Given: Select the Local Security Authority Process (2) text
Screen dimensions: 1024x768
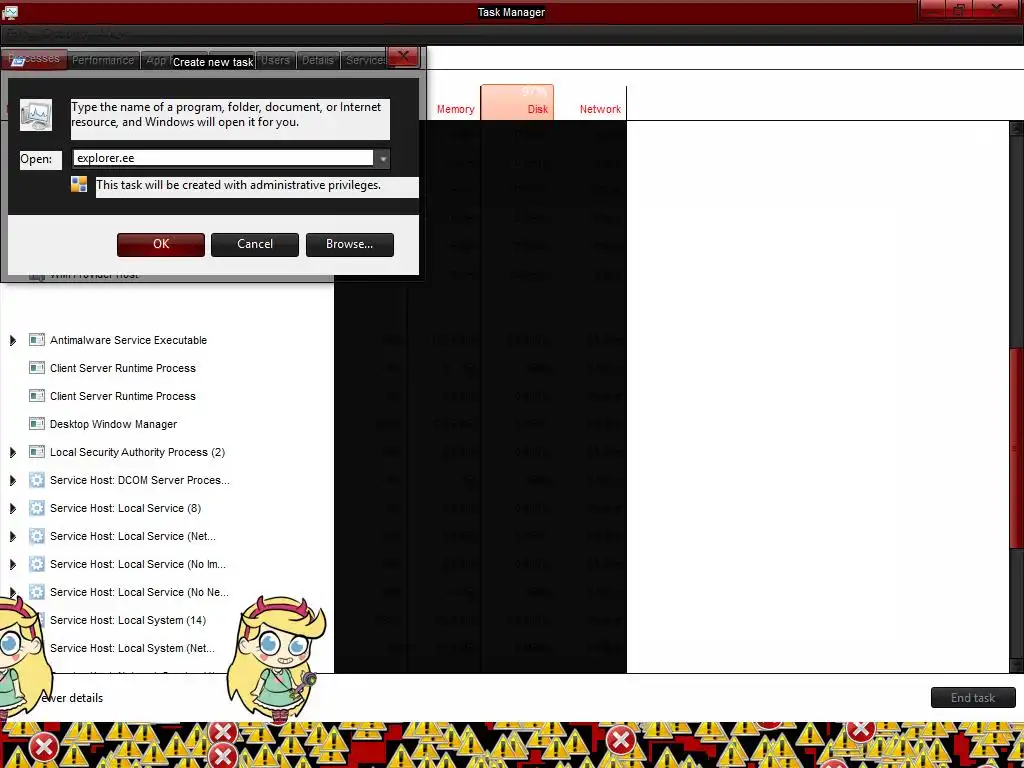Looking at the screenshot, I should pyautogui.click(x=138, y=453).
